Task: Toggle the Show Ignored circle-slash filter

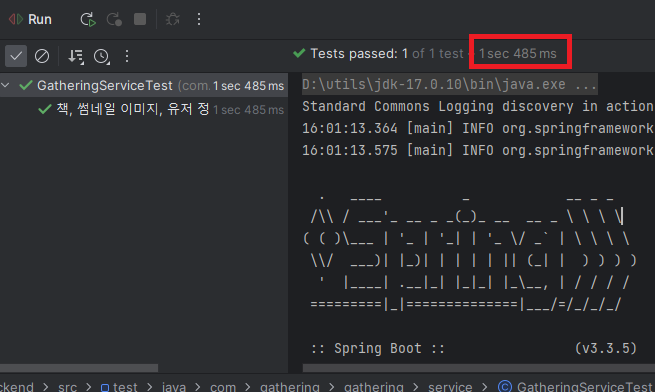Action: (42, 56)
